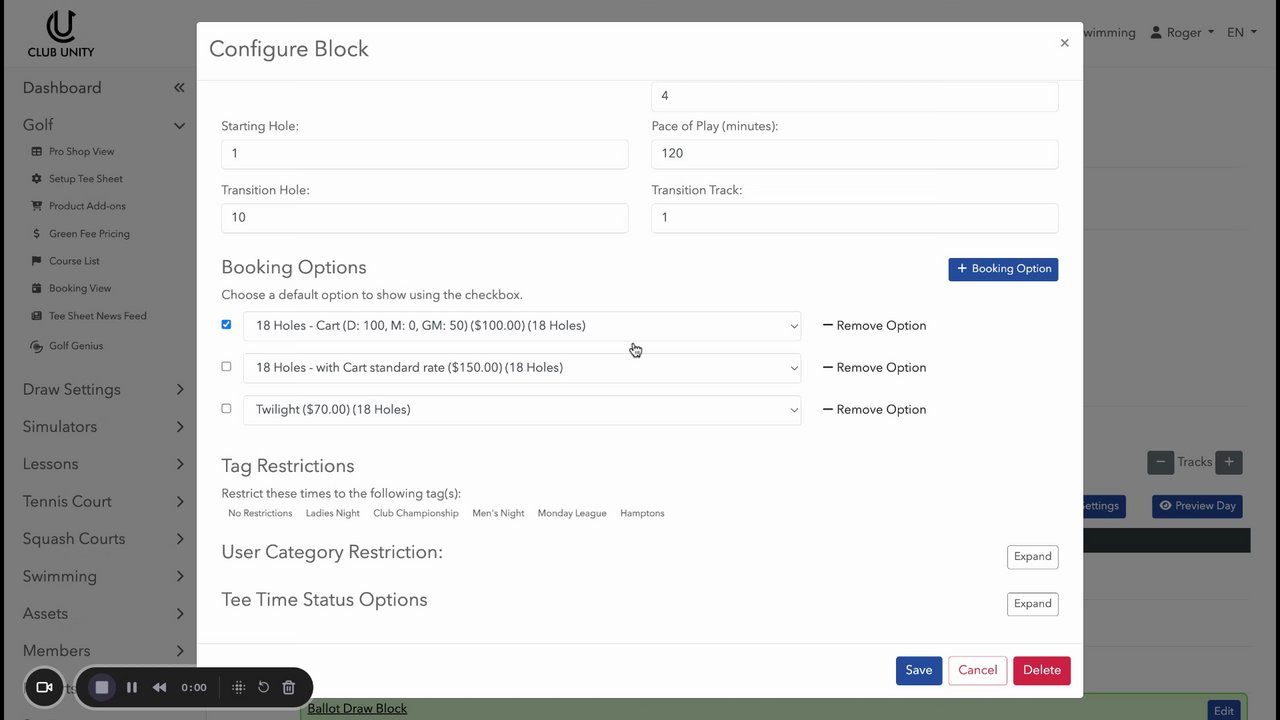Select the Club Championship tag

pyautogui.click(x=415, y=513)
